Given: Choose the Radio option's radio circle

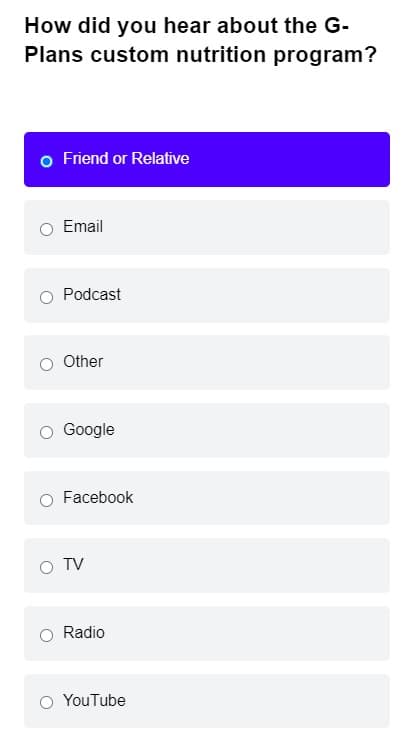Looking at the screenshot, I should 46,636.
